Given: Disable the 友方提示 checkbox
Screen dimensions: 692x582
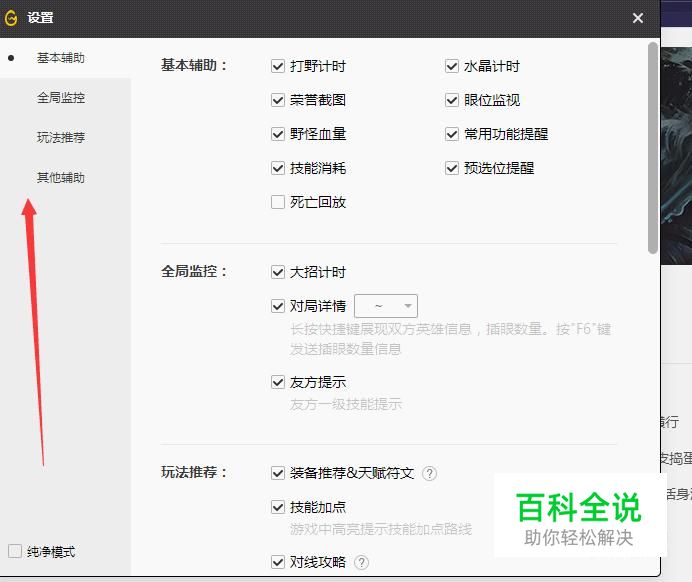Looking at the screenshot, I should pyautogui.click(x=278, y=382).
